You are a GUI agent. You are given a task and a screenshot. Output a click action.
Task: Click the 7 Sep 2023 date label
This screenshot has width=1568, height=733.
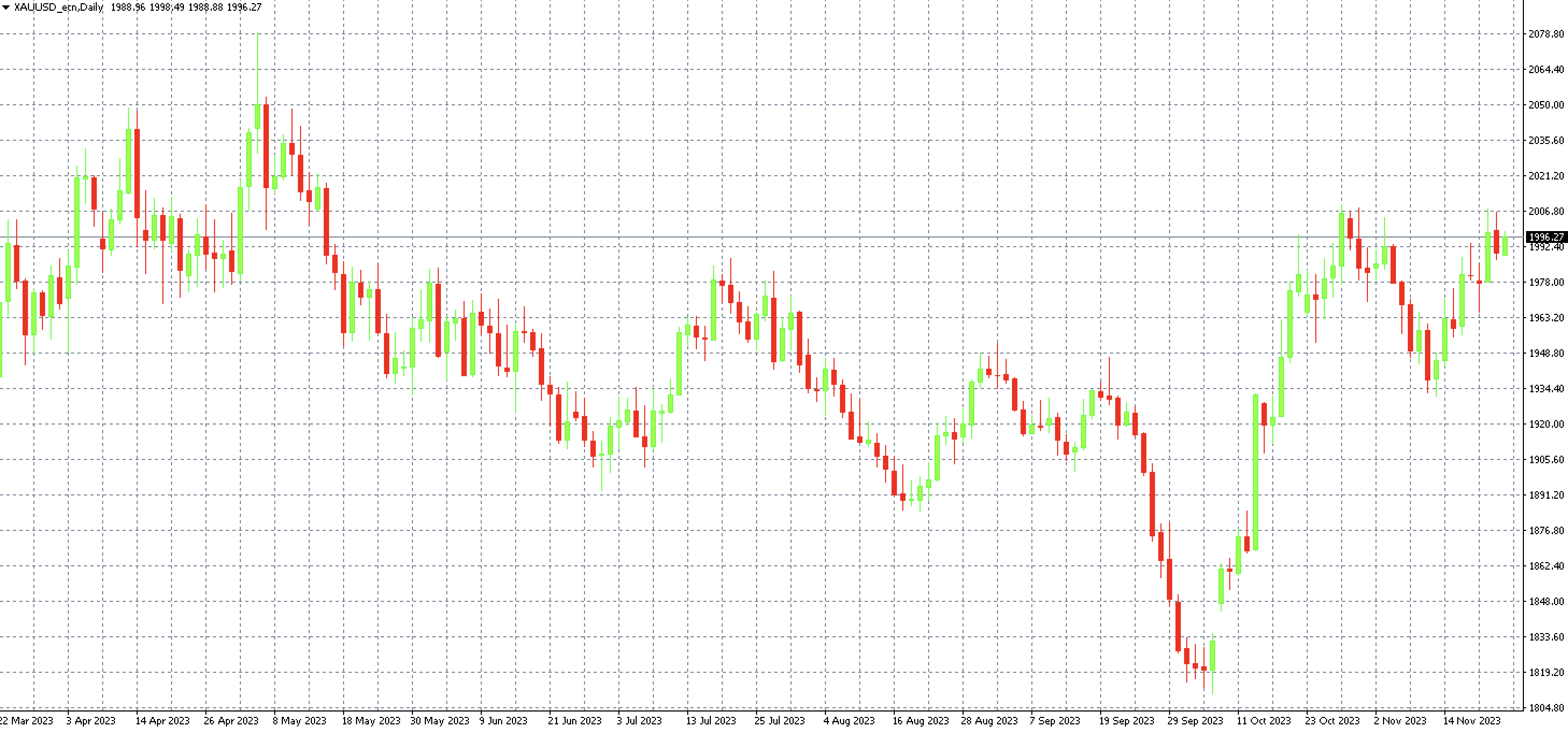pyautogui.click(x=1055, y=721)
